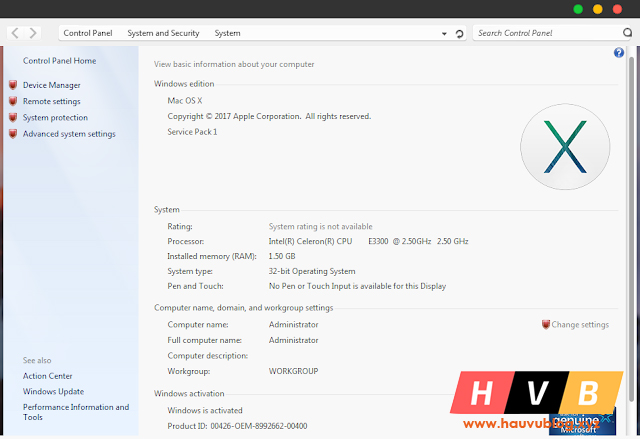Click the shield icon beside System protection
Image resolution: width=640 pixels, height=439 pixels.
click(x=13, y=118)
